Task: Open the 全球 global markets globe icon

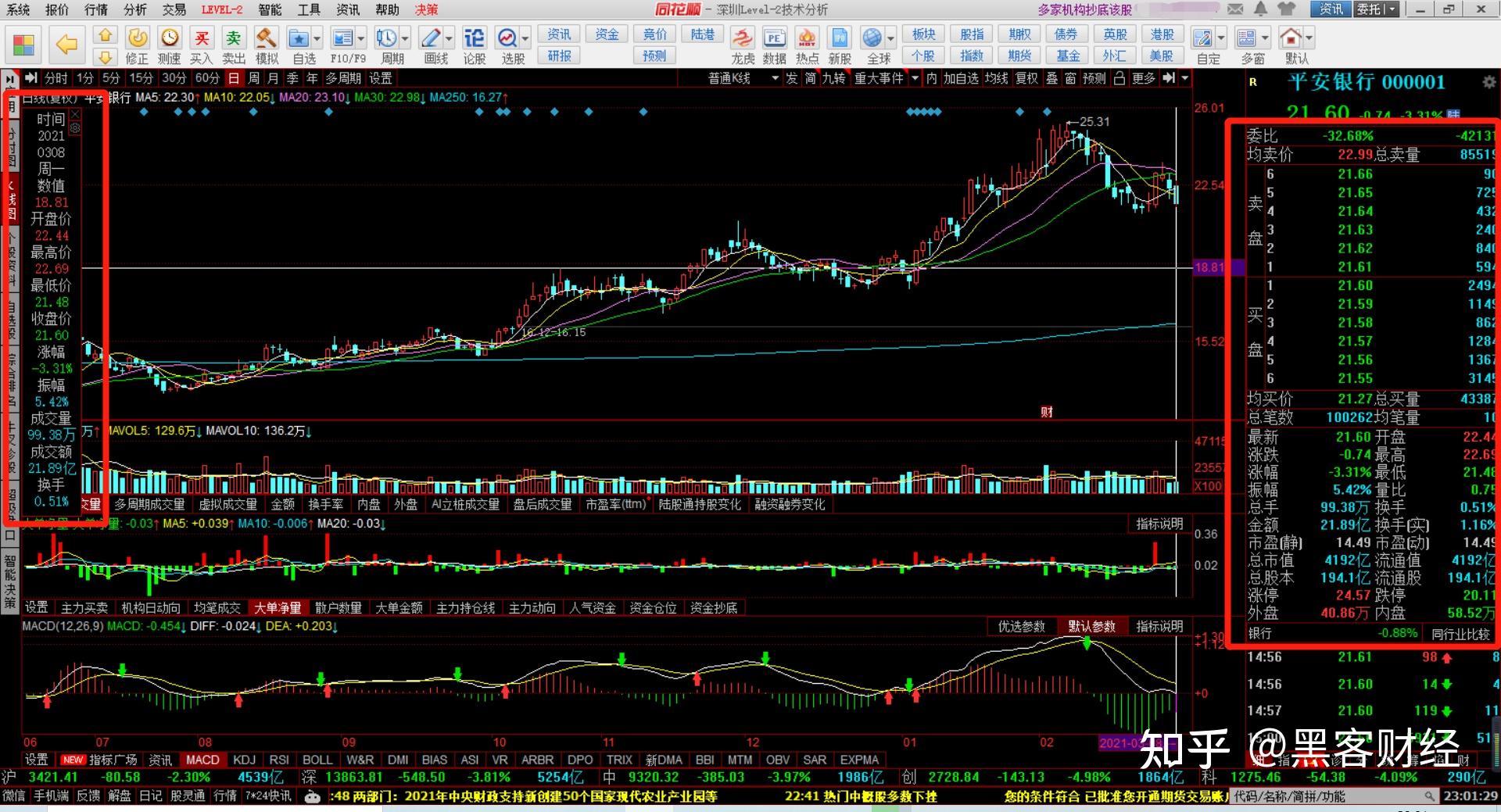Action: click(873, 46)
